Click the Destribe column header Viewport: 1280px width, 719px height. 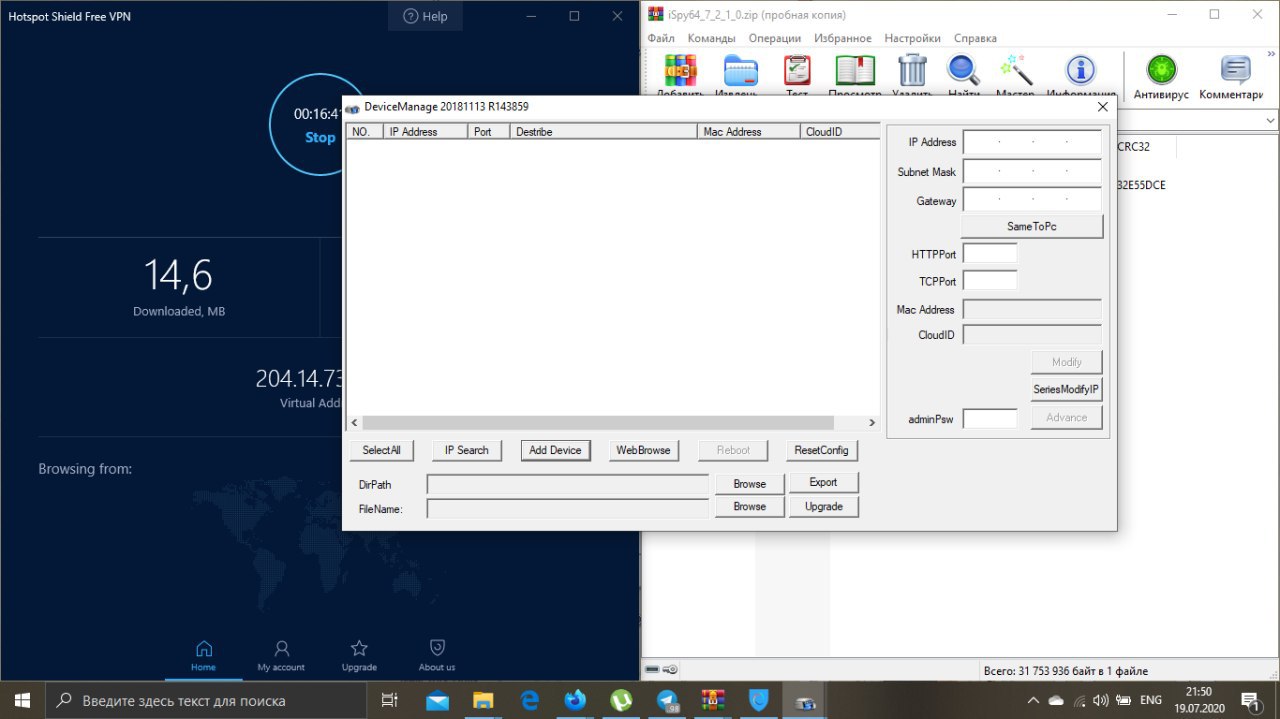[x=603, y=132]
